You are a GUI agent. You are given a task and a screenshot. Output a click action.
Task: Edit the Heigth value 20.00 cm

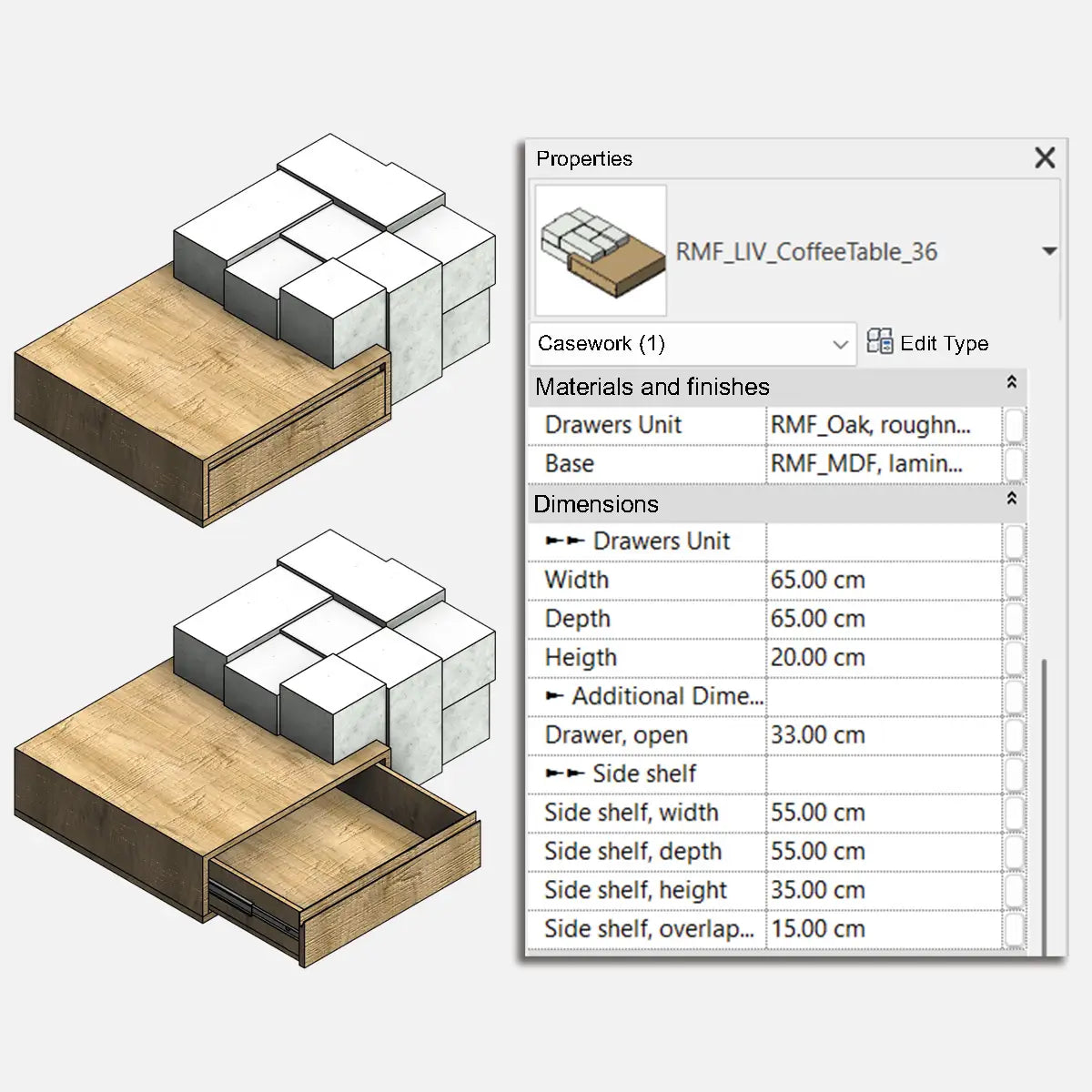point(883,658)
